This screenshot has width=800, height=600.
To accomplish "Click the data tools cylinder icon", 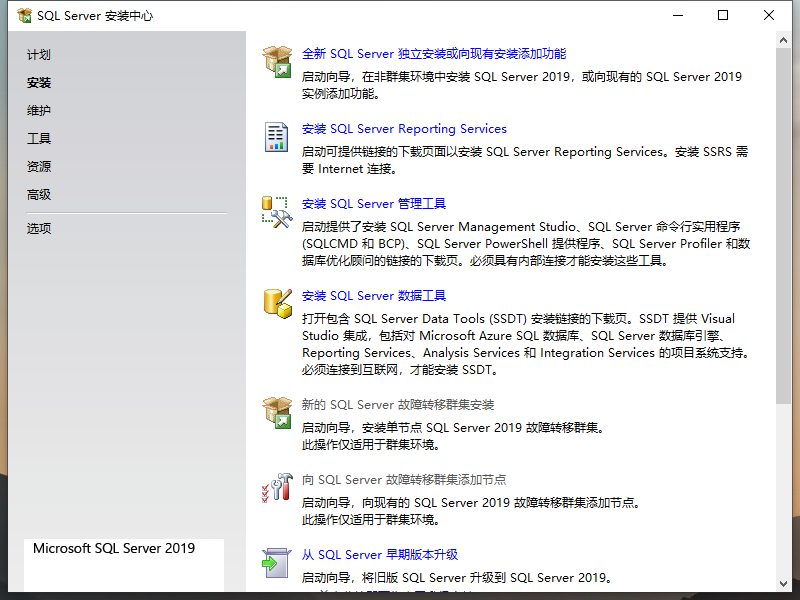I will [278, 304].
